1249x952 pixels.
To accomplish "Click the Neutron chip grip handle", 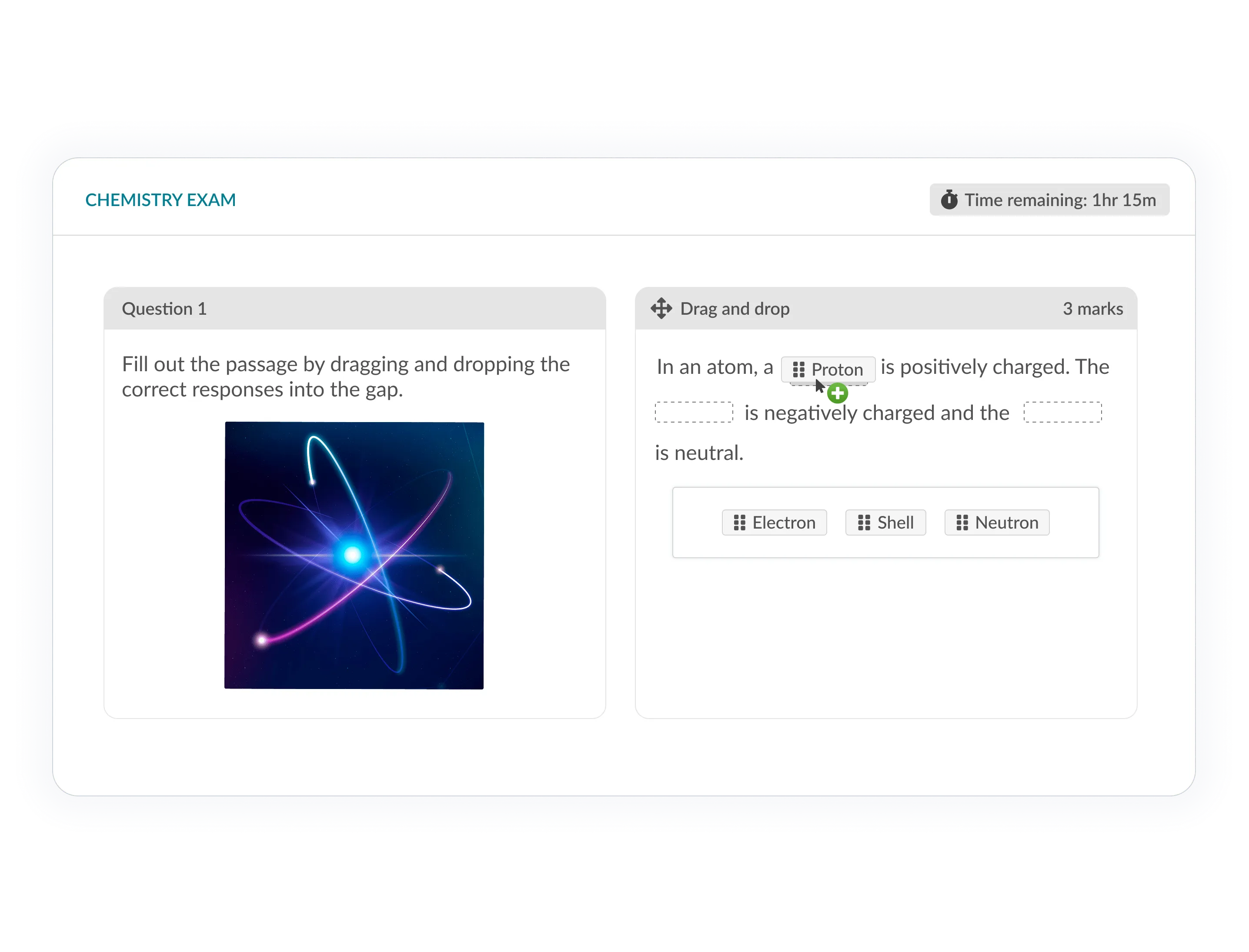I will 962,523.
